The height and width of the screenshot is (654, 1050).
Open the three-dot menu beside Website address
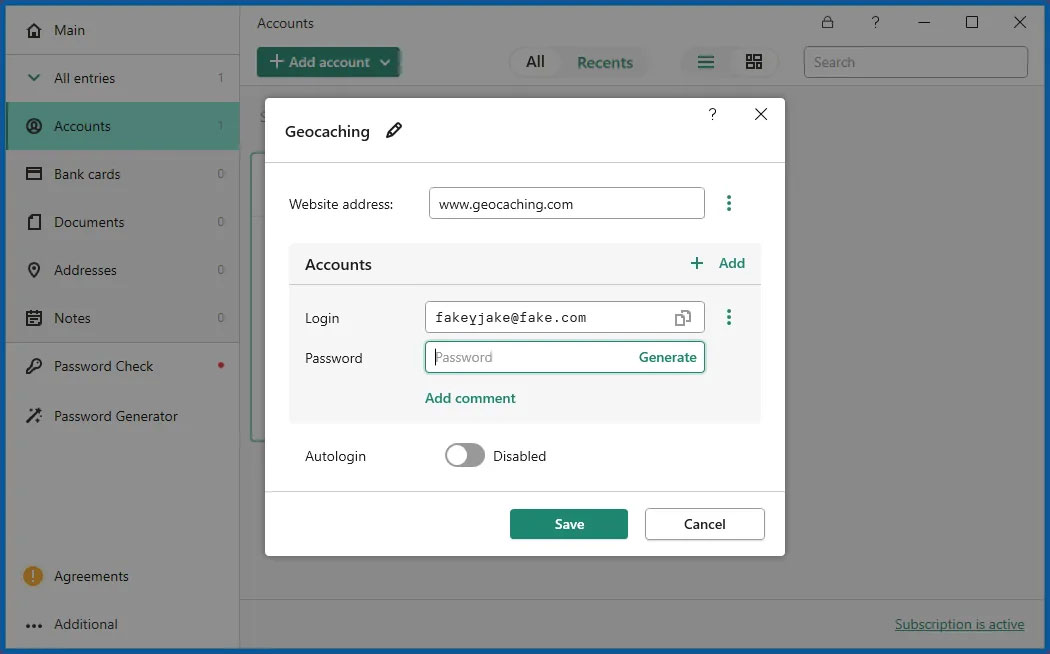[729, 203]
